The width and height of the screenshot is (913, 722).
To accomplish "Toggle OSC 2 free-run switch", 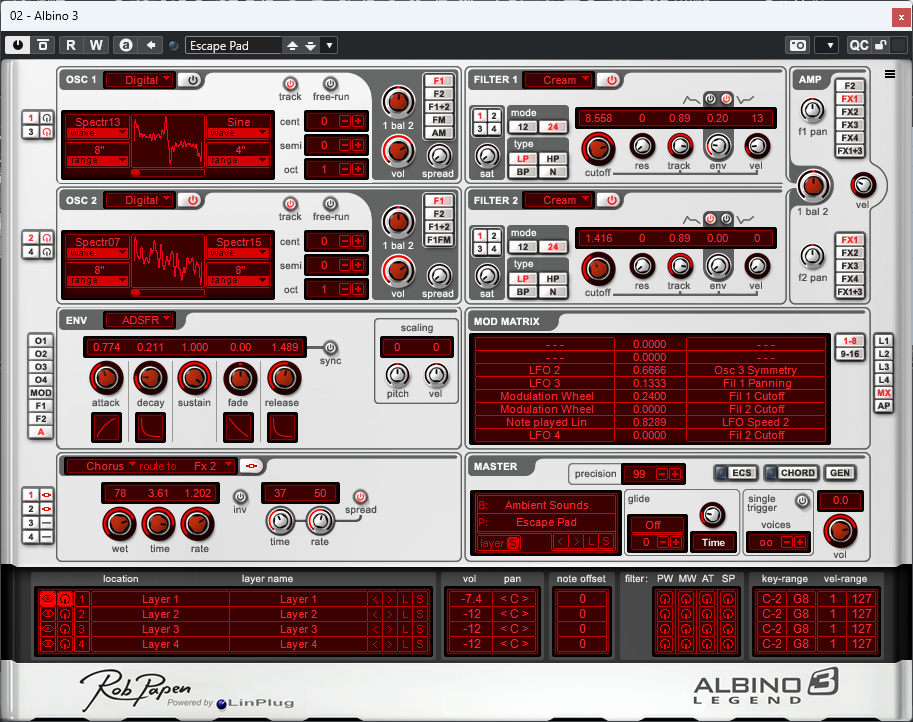I will (x=330, y=203).
